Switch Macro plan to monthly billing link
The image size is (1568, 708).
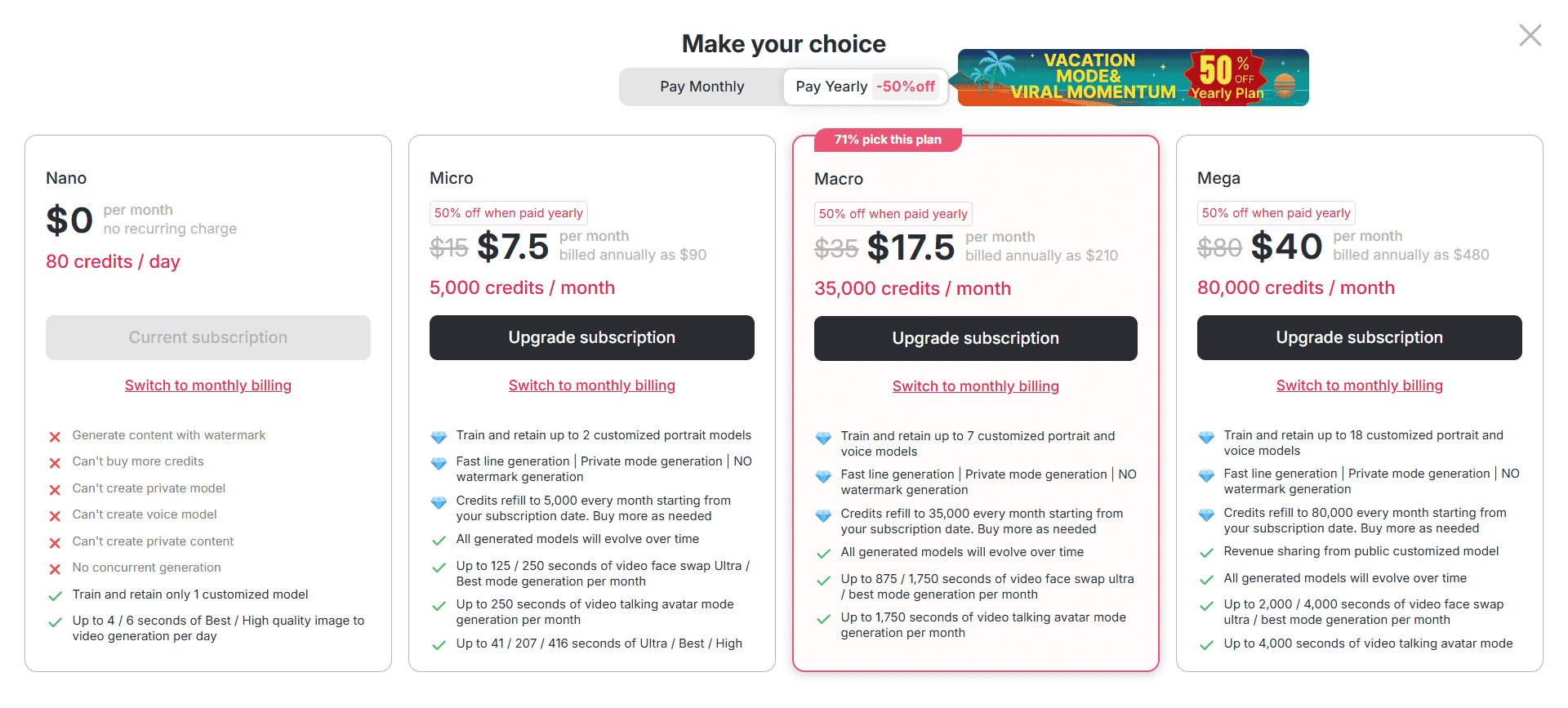click(975, 386)
